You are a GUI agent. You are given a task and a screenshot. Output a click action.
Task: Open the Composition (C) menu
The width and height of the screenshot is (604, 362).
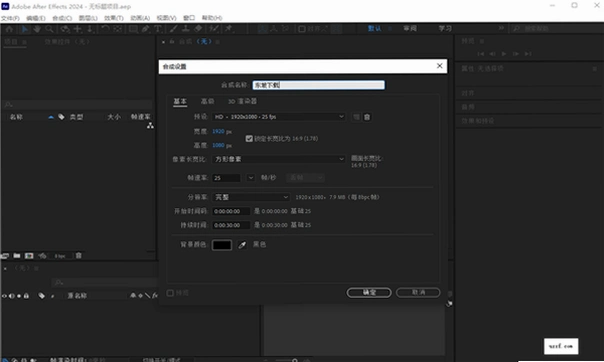pos(62,18)
